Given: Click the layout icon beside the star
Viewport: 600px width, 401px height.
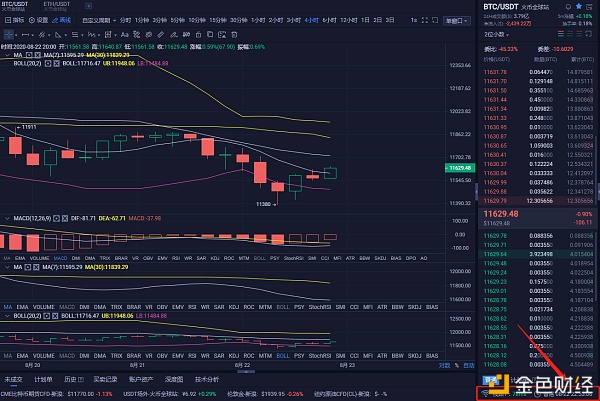Looking at the screenshot, I should pos(590,7).
